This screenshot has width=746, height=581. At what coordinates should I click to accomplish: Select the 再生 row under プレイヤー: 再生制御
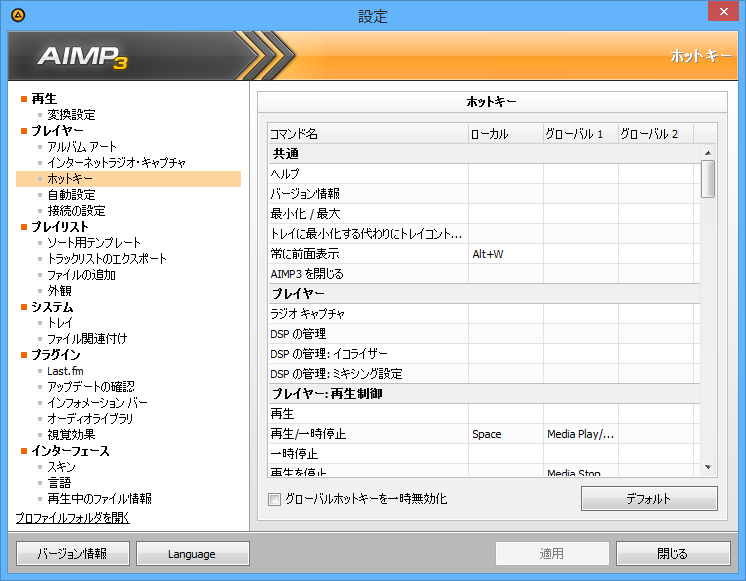point(484,414)
